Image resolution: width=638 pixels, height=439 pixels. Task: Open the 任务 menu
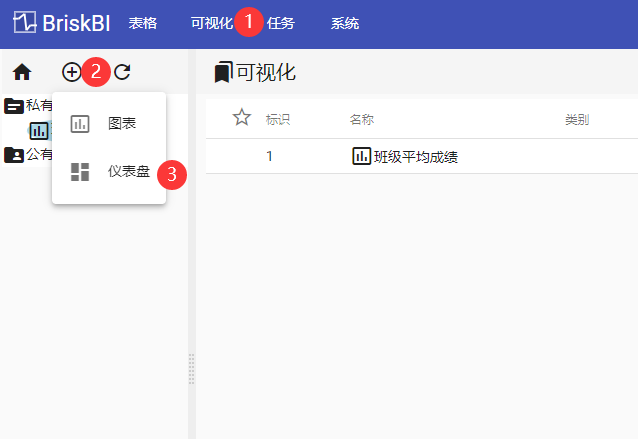(x=280, y=23)
